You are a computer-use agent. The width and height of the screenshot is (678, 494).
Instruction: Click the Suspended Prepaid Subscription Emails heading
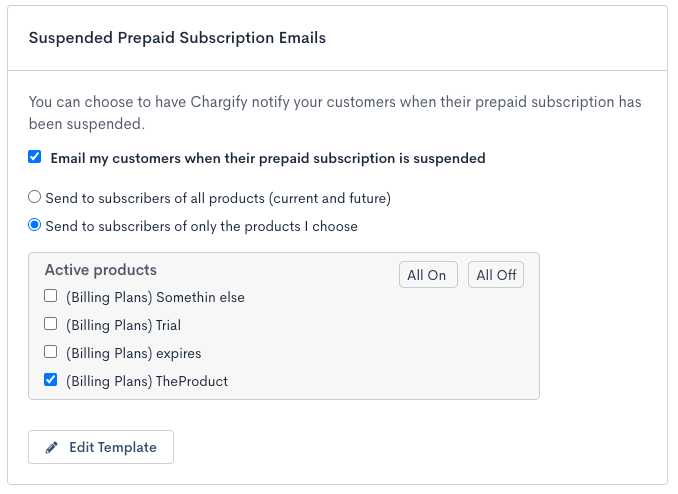pyautogui.click(x=177, y=38)
